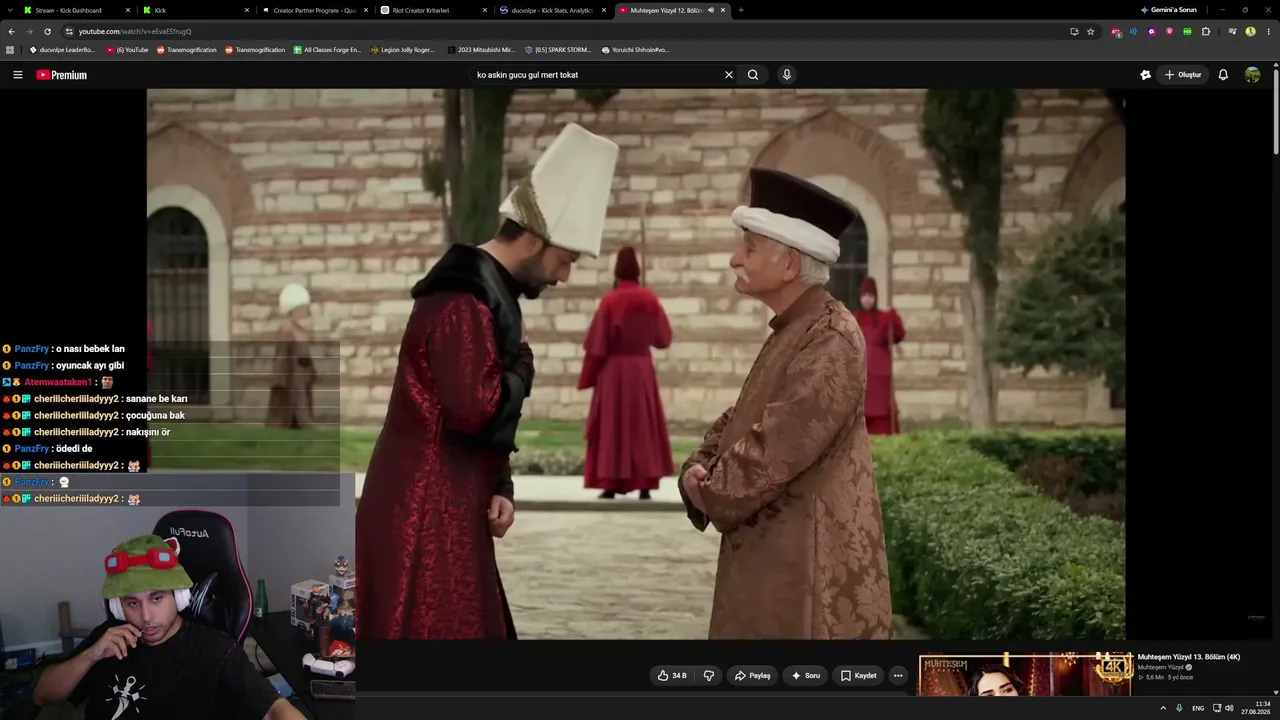This screenshot has height=720, width=1280.
Task: Go back in browser history
Action: coord(11,31)
